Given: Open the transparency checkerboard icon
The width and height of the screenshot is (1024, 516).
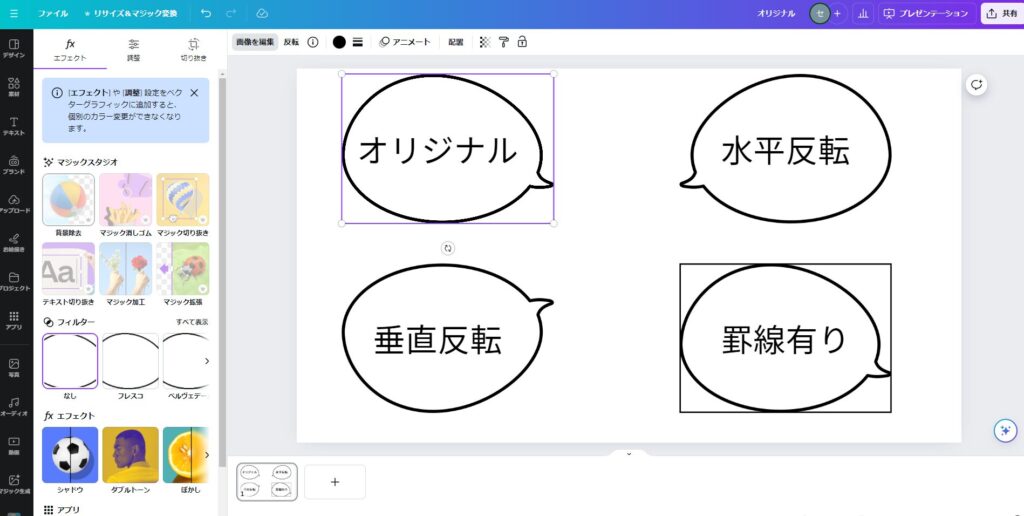Looking at the screenshot, I should click(x=485, y=42).
